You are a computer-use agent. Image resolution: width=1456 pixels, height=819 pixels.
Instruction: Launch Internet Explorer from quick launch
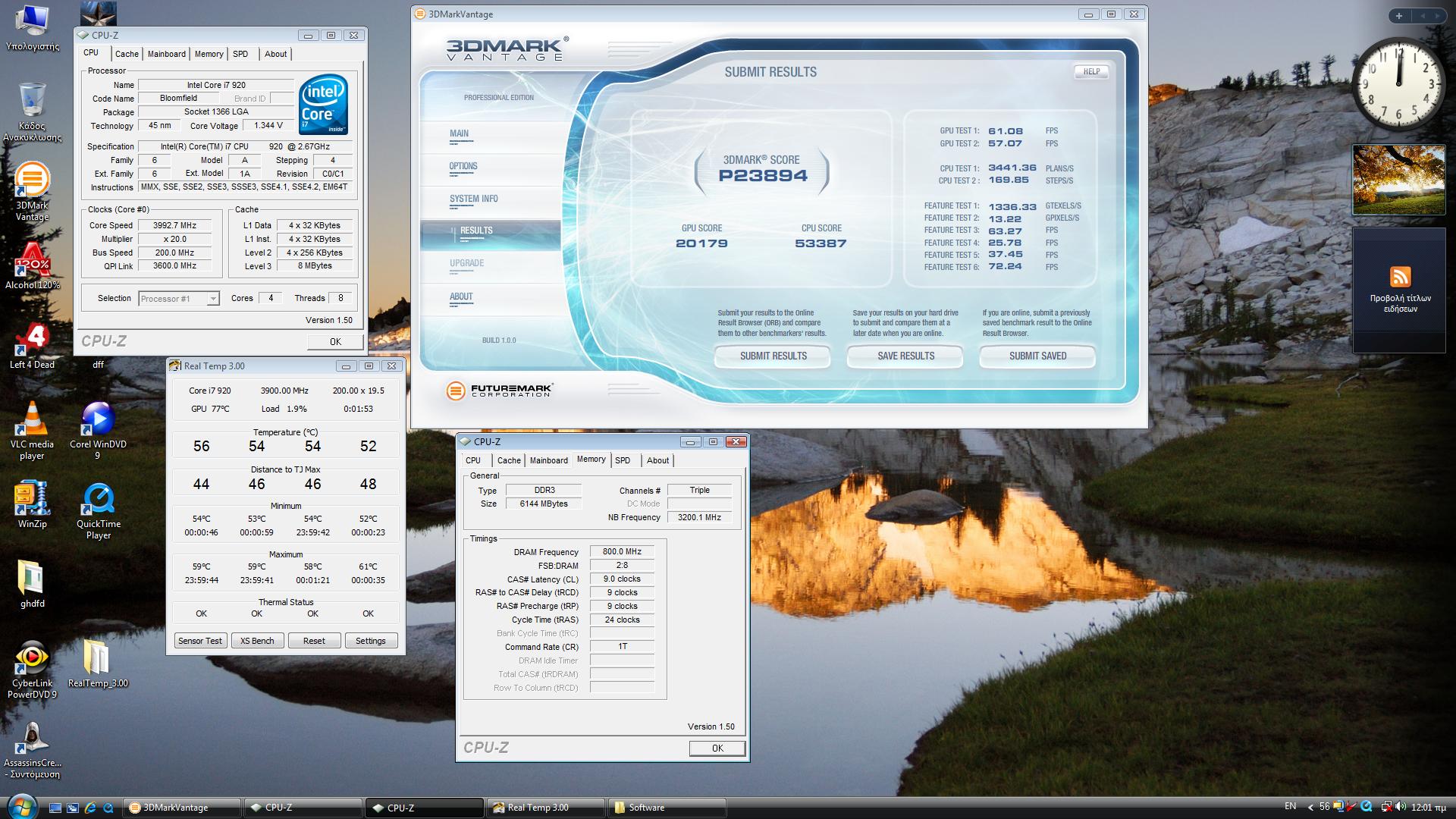click(90, 808)
